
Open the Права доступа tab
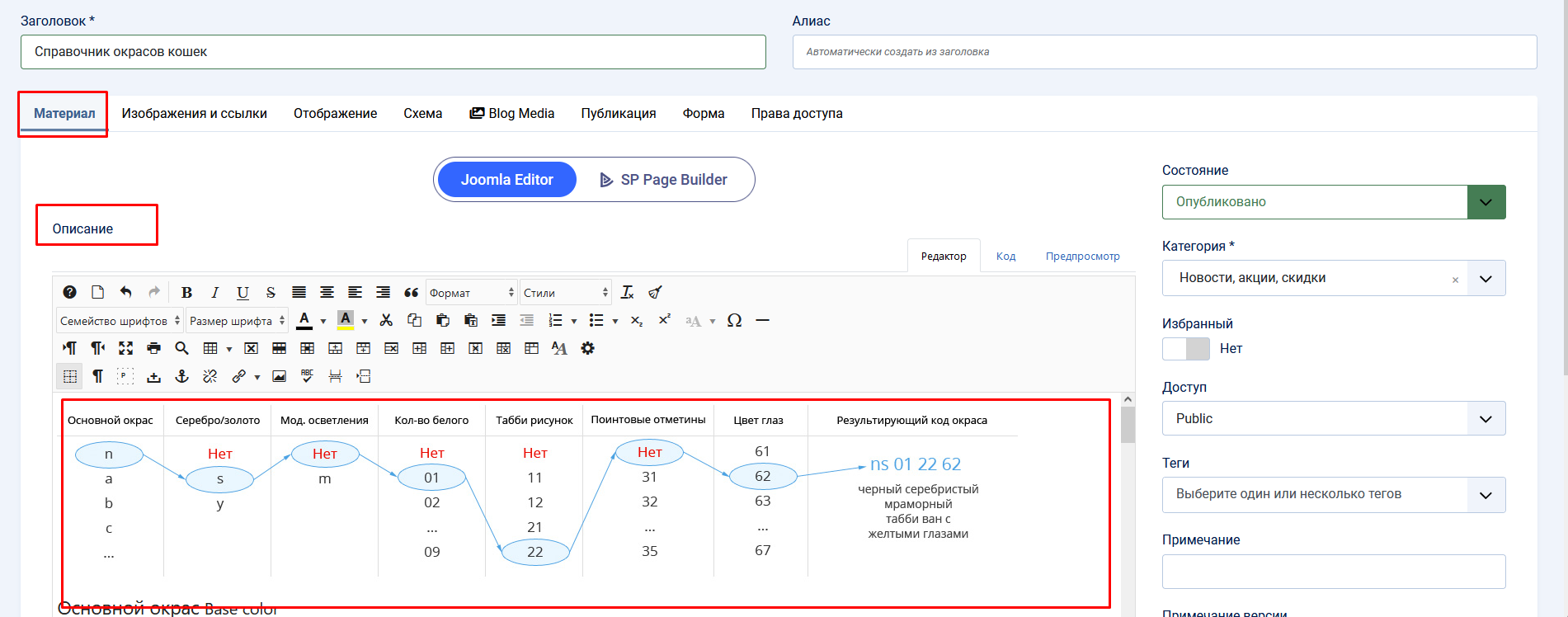click(x=797, y=114)
